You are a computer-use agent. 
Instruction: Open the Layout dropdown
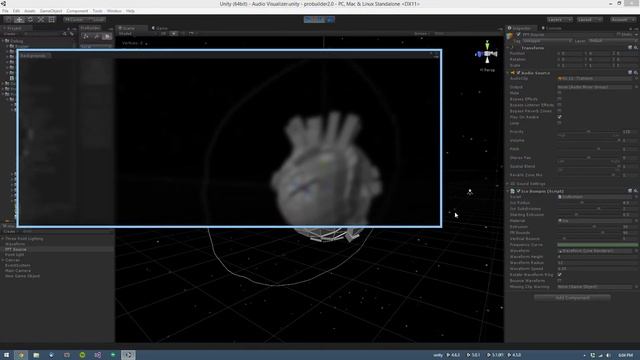(589, 20)
